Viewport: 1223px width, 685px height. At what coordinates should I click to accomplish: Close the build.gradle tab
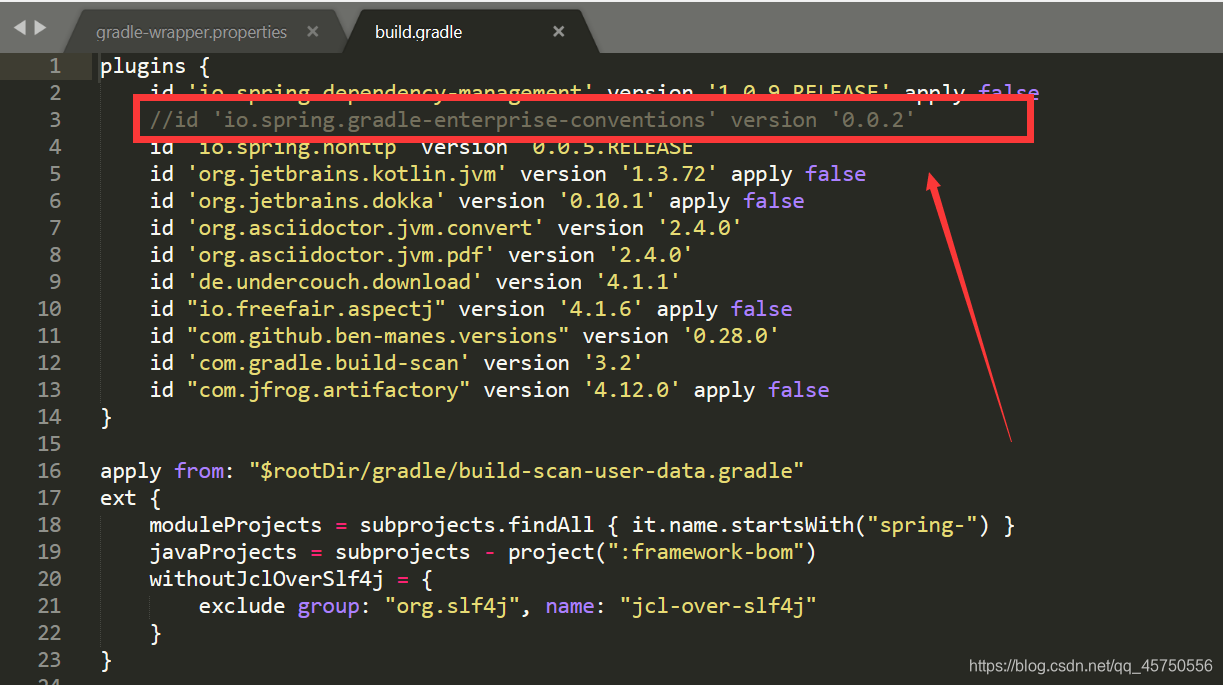[559, 32]
